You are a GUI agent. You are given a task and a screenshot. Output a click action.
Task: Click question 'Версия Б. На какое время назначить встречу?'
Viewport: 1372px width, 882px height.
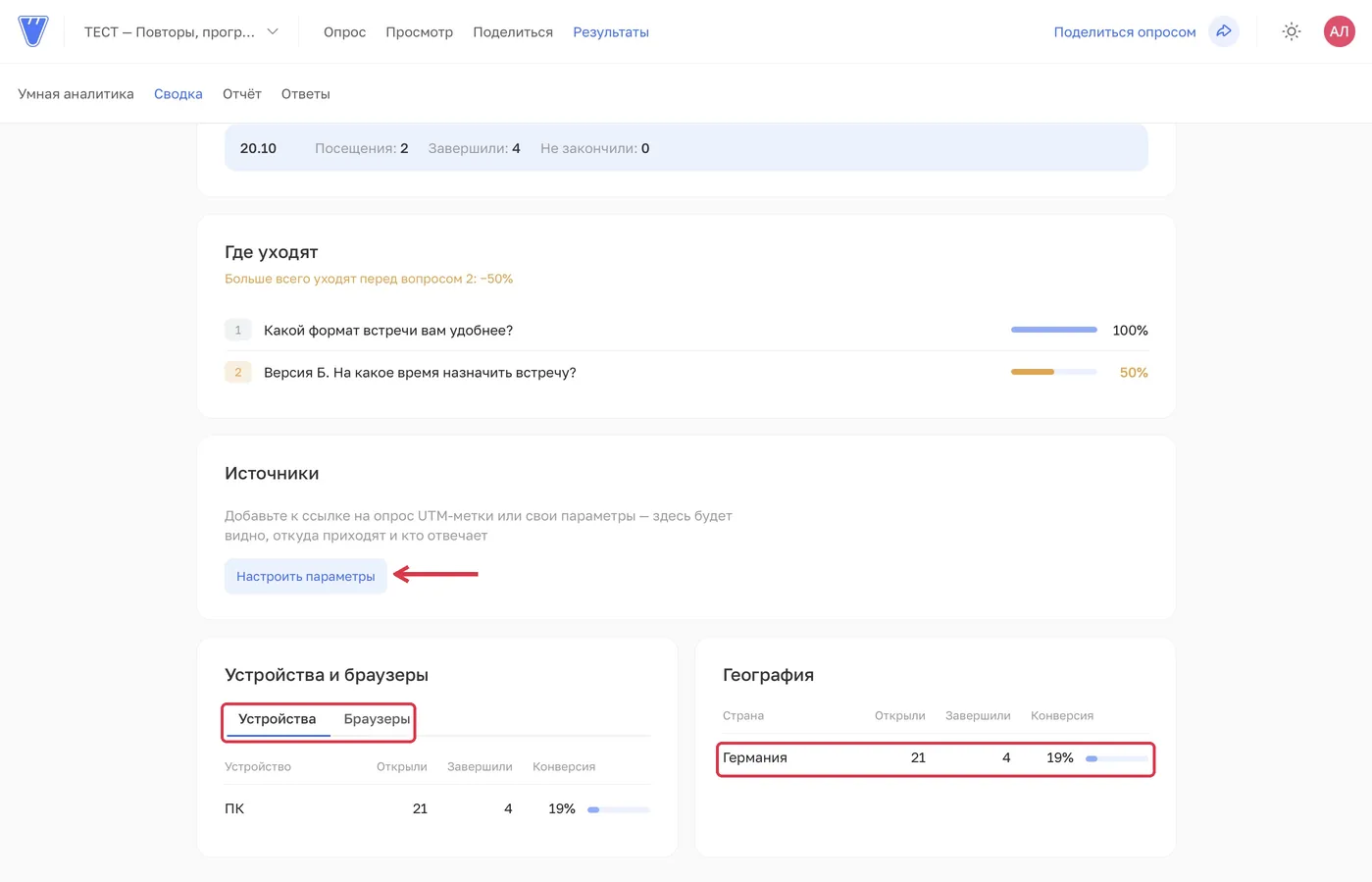420,373
